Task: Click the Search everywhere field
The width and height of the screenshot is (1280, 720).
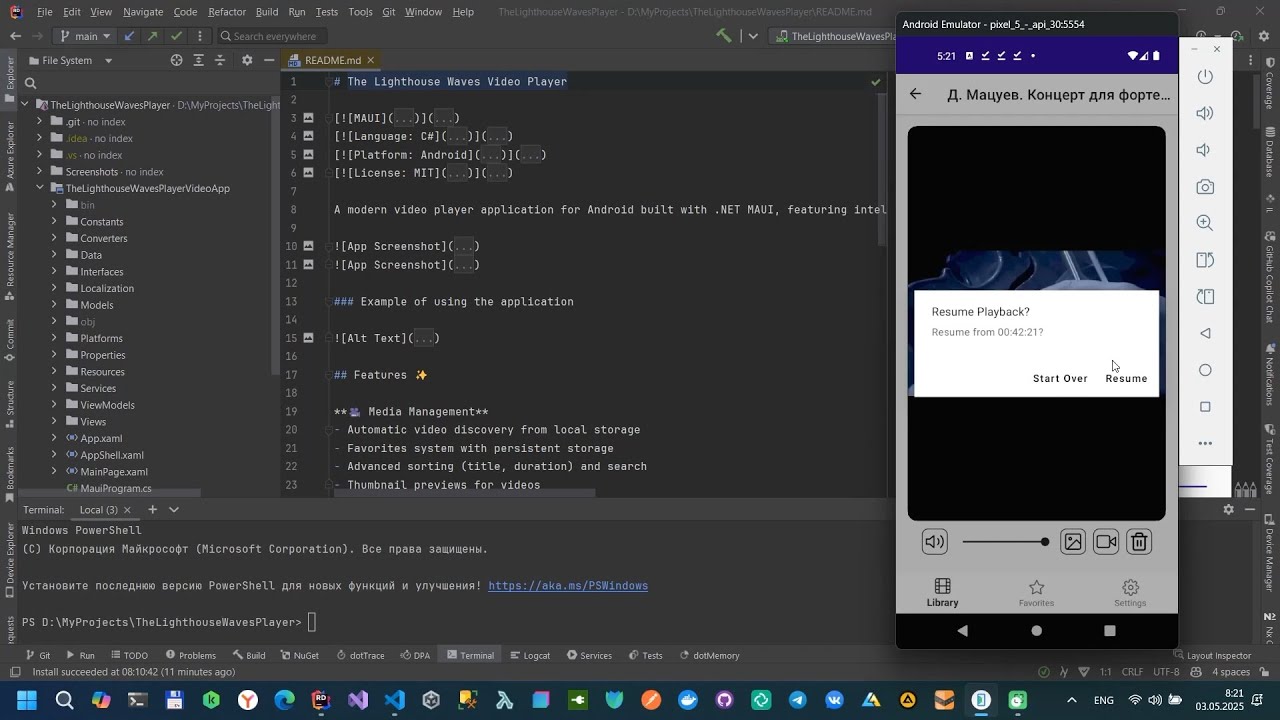Action: [x=270, y=36]
